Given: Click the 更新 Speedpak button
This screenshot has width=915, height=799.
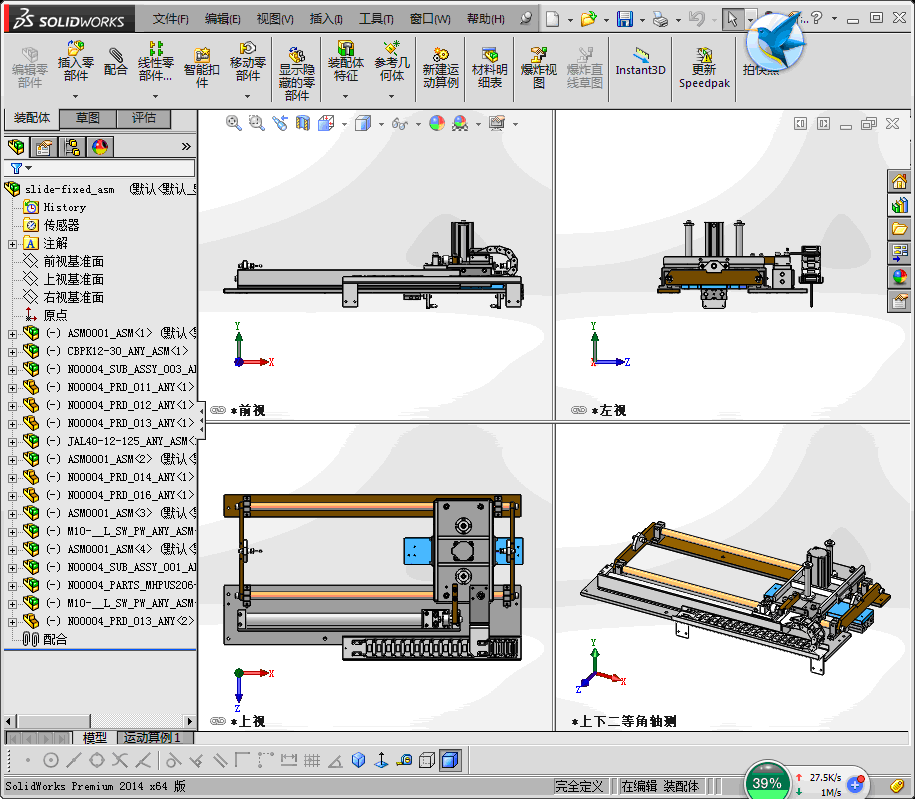Looking at the screenshot, I should pyautogui.click(x=704, y=66).
